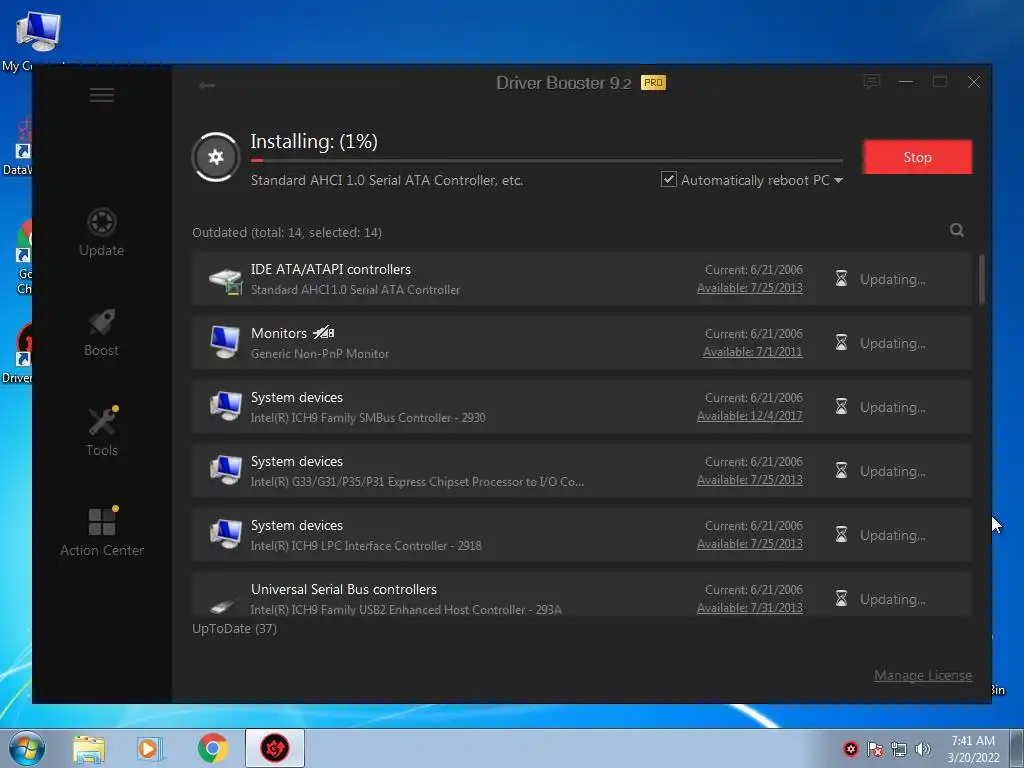Image resolution: width=1024 pixels, height=768 pixels.
Task: Click the PRO badge next to title
Action: click(x=653, y=82)
